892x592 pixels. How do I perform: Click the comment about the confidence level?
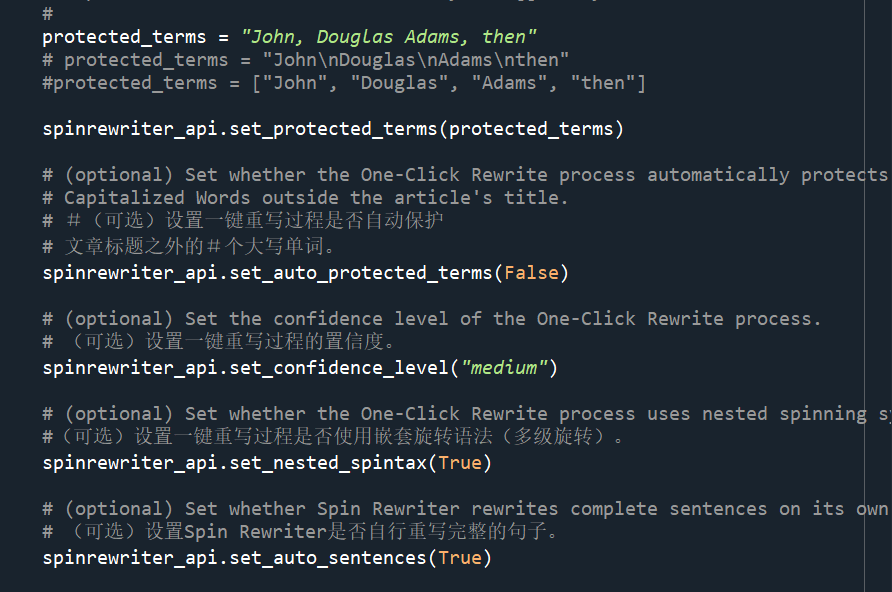[x=431, y=319]
